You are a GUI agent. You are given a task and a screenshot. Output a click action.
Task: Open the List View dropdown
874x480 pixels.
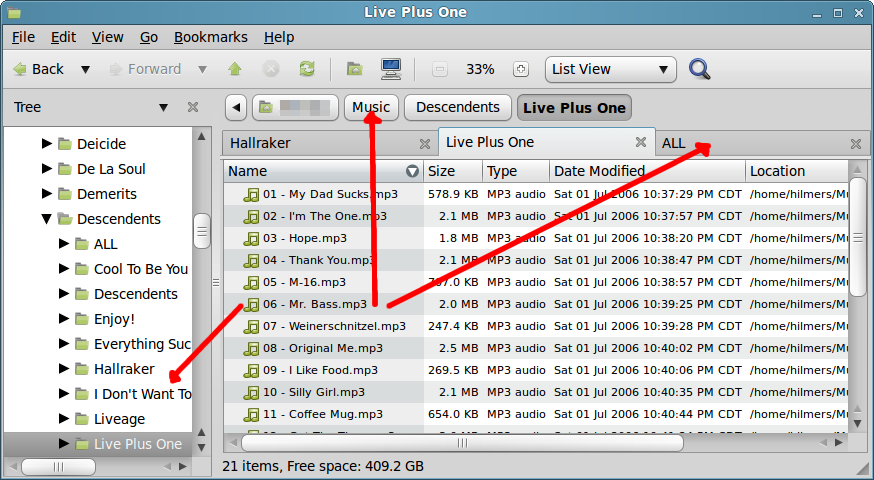pyautogui.click(x=610, y=69)
